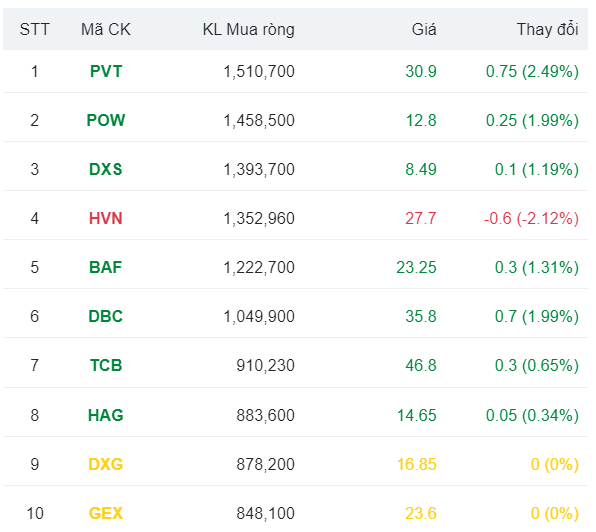The width and height of the screenshot is (596, 532).
Task: Select net volume 1,222,700
Action: (259, 268)
